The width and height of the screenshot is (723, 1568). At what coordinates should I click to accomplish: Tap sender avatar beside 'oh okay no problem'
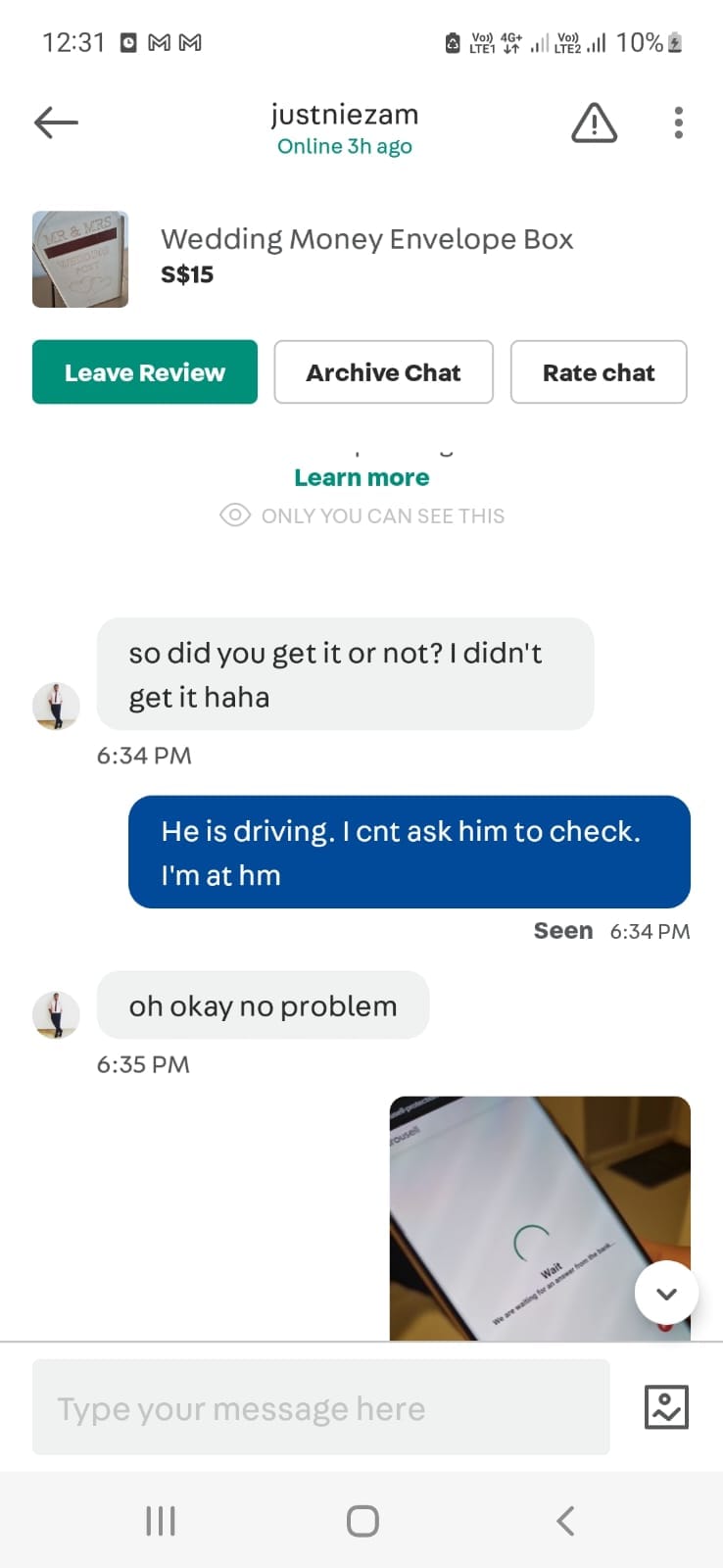point(56,1014)
